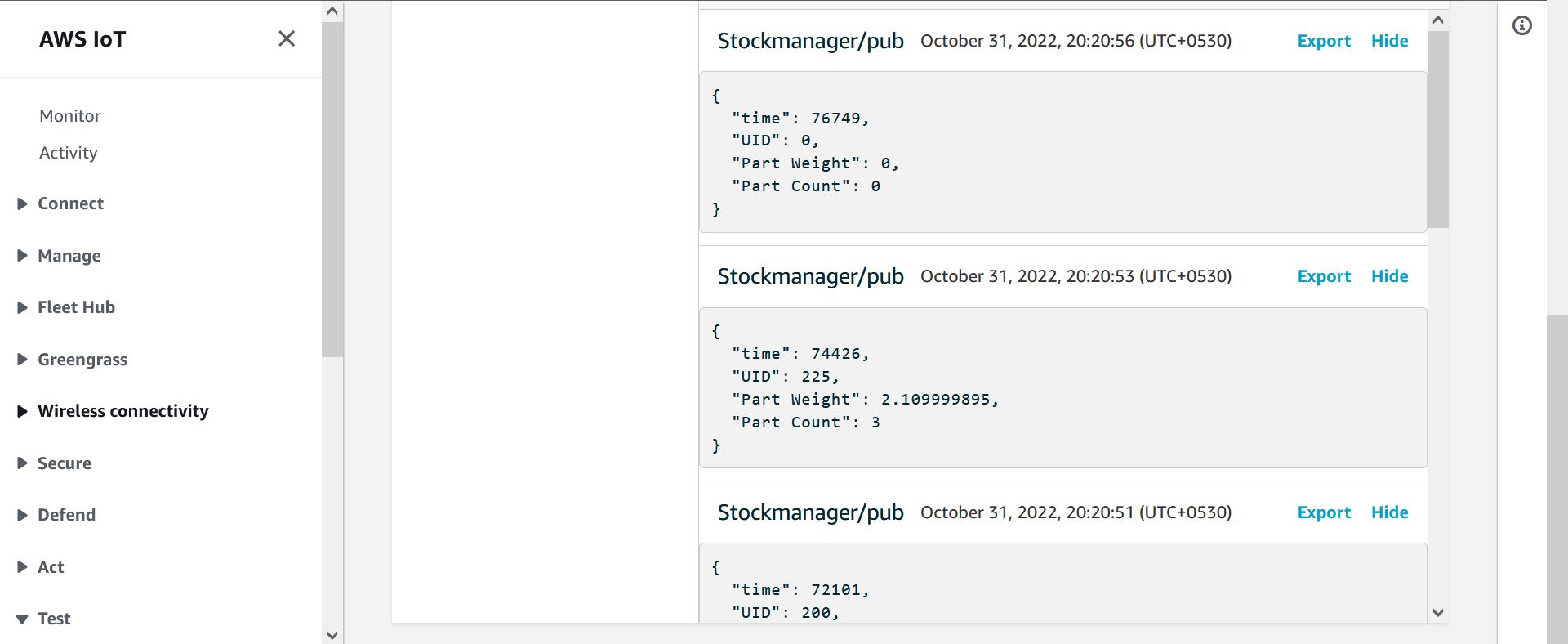Screen dimensions: 1568x644
Task: Click the messages list scroll down arrow
Action: point(1438,612)
